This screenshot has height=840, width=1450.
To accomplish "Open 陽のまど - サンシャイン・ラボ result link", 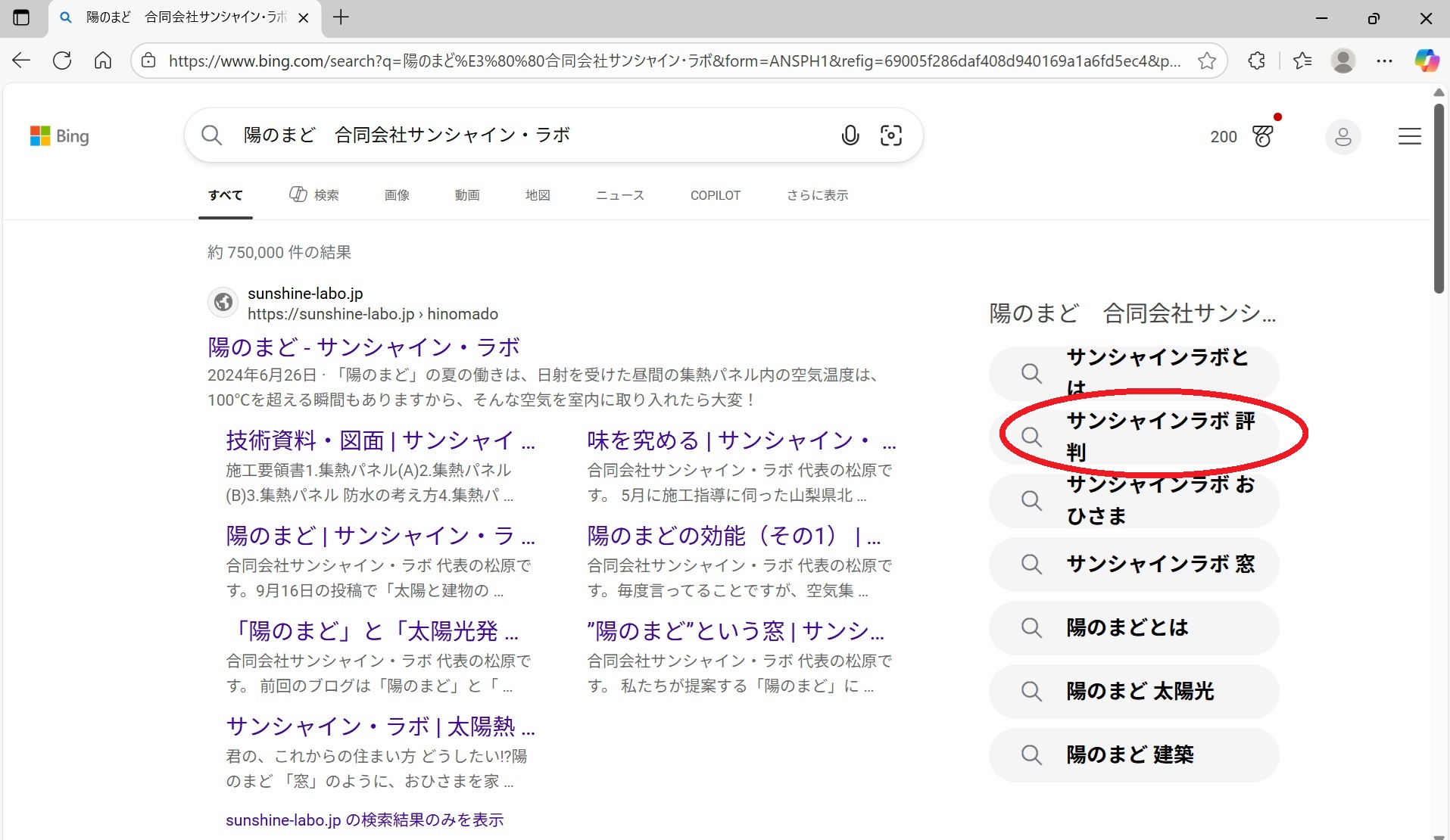I will pyautogui.click(x=363, y=347).
